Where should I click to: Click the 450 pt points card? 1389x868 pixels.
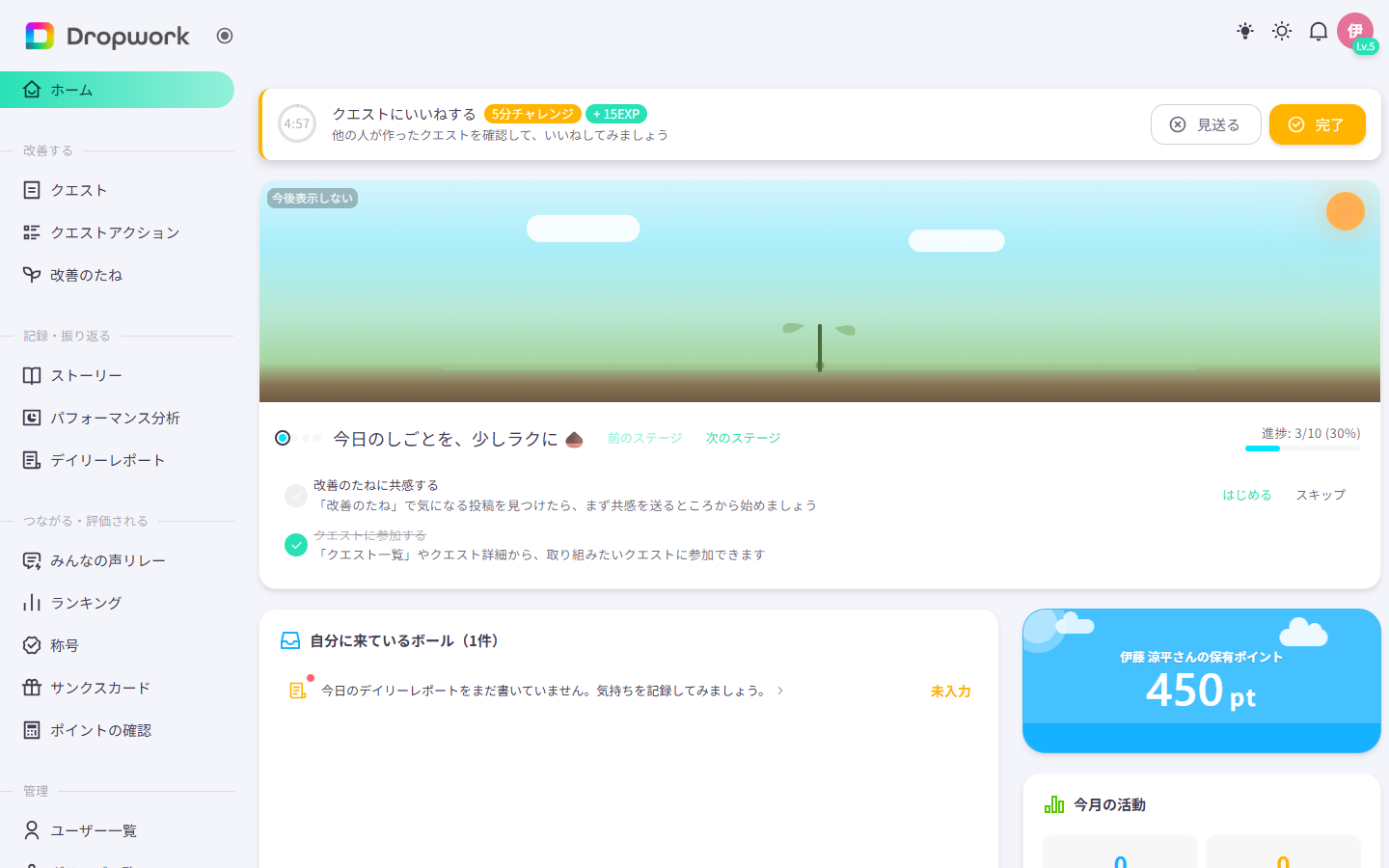click(x=1202, y=681)
